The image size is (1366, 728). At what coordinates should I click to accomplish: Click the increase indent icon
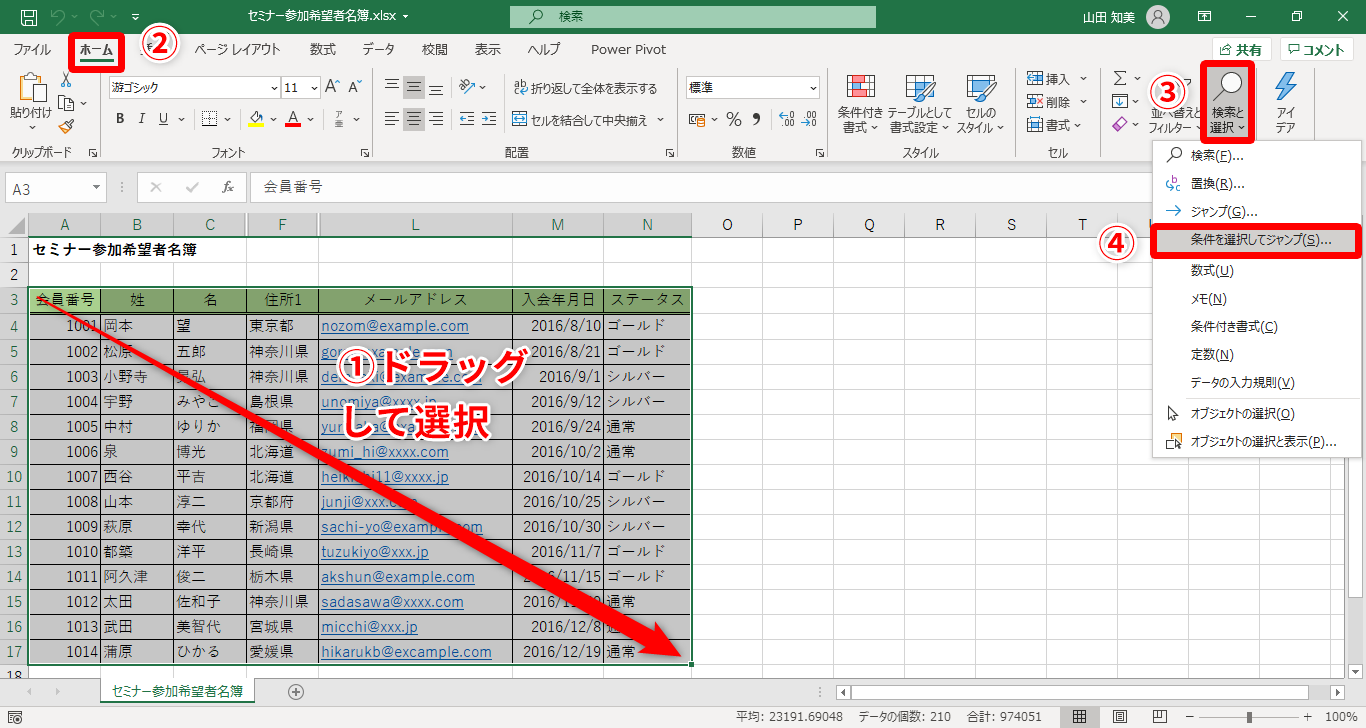coord(488,119)
